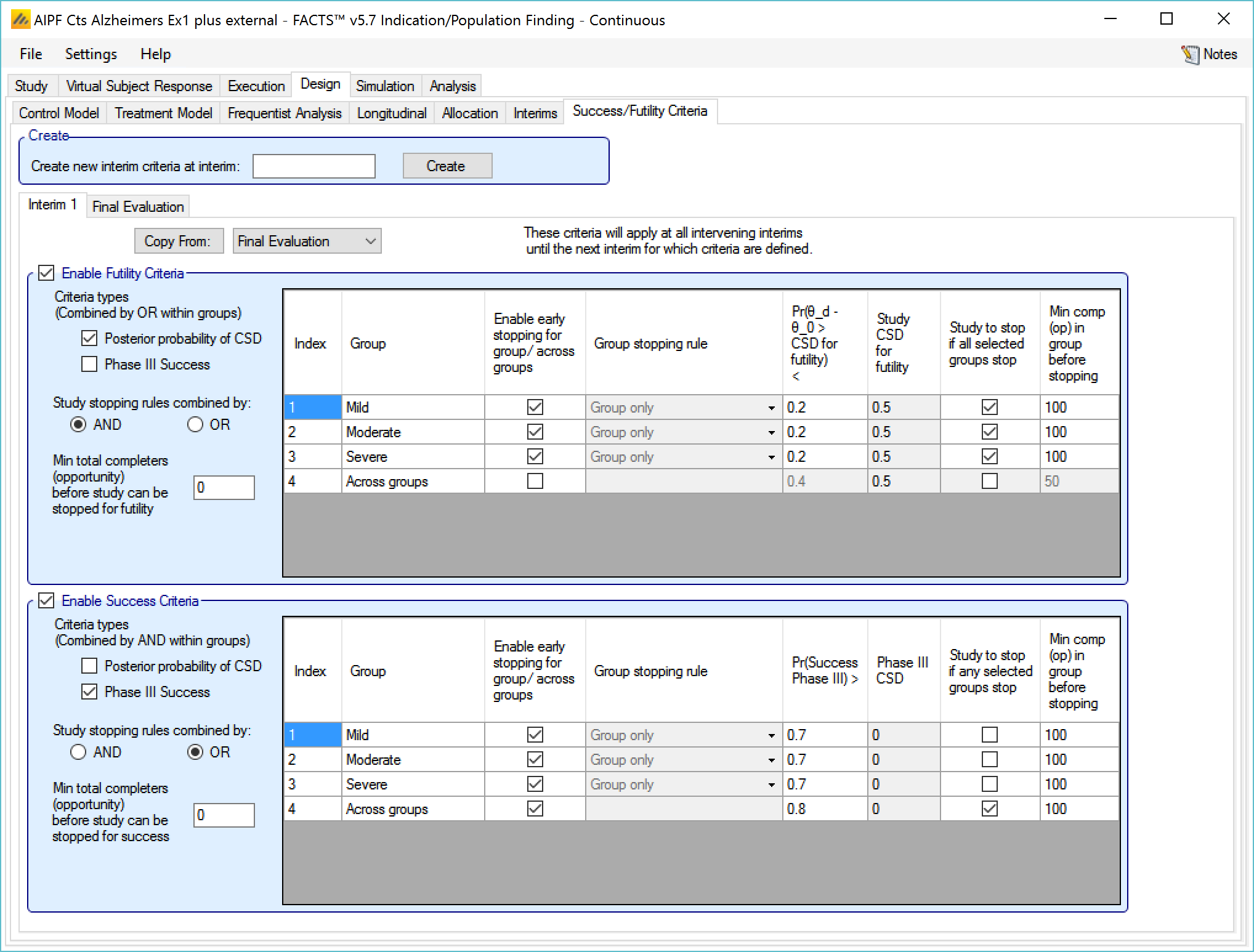The width and height of the screenshot is (1254, 952).
Task: Check Study to stop for Moderate success
Action: (x=989, y=759)
